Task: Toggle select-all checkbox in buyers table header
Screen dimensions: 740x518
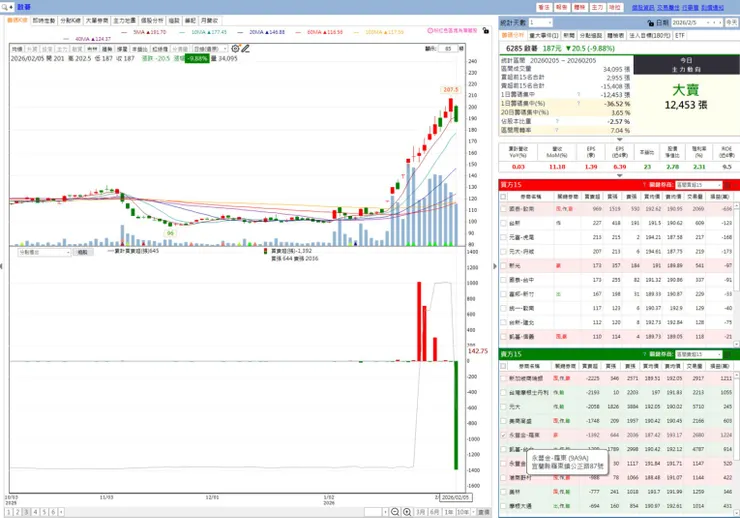Action: pyautogui.click(x=503, y=197)
